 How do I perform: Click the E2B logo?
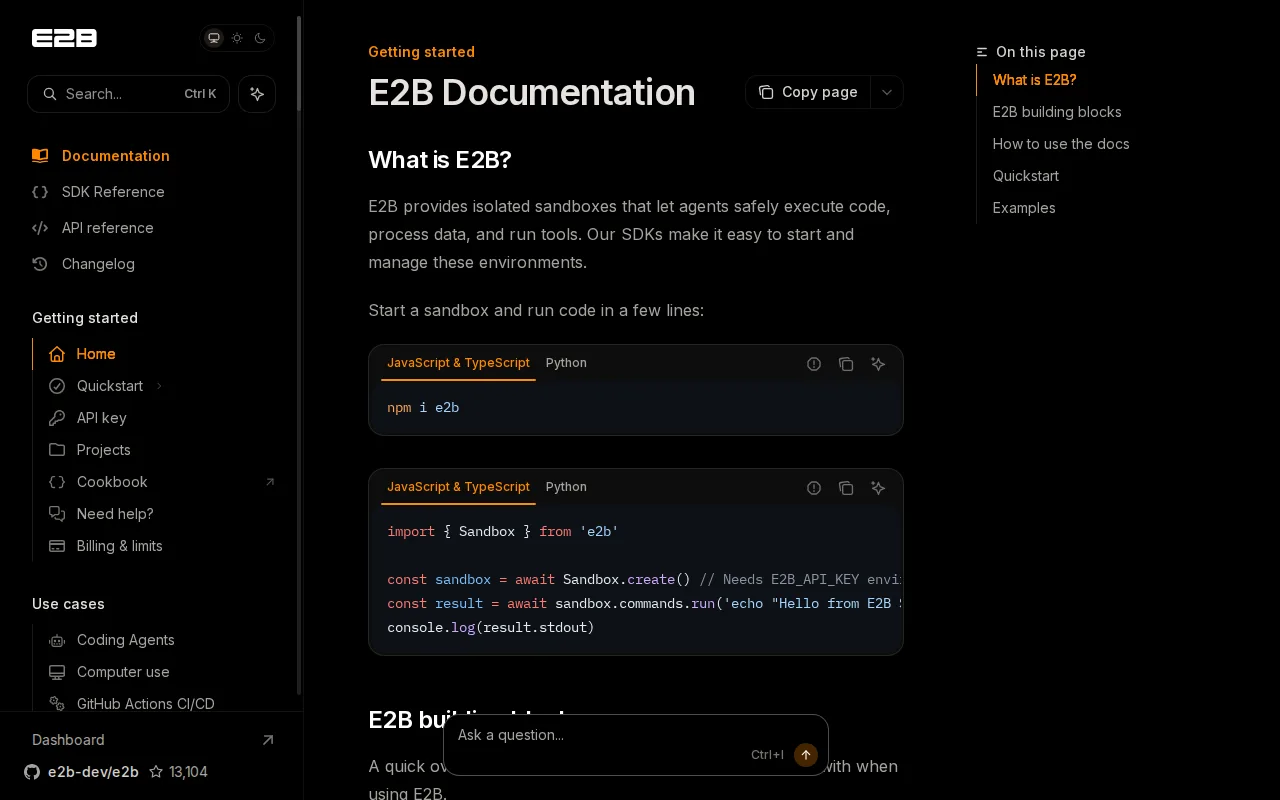coord(64,38)
